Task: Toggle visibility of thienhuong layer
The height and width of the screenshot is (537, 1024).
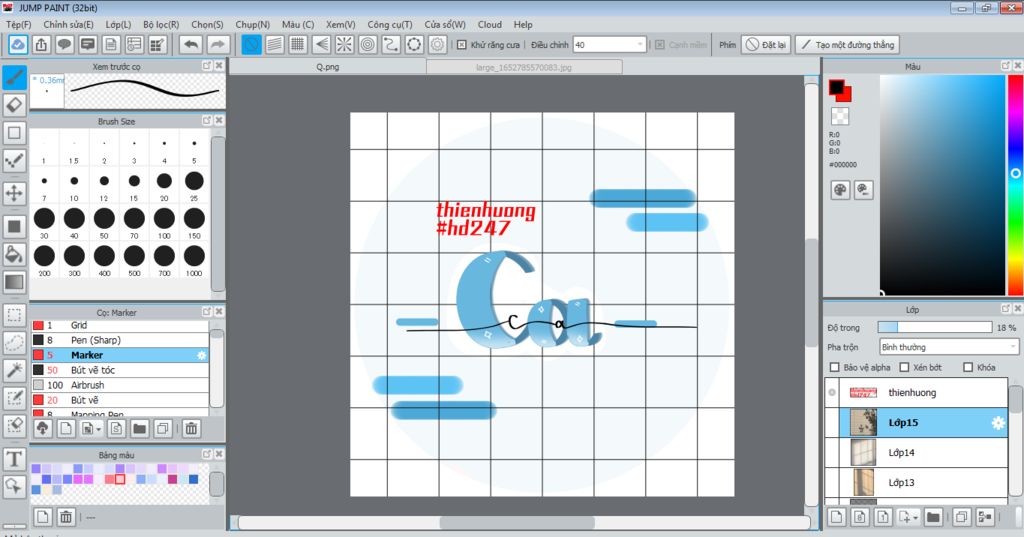Action: 832,393
